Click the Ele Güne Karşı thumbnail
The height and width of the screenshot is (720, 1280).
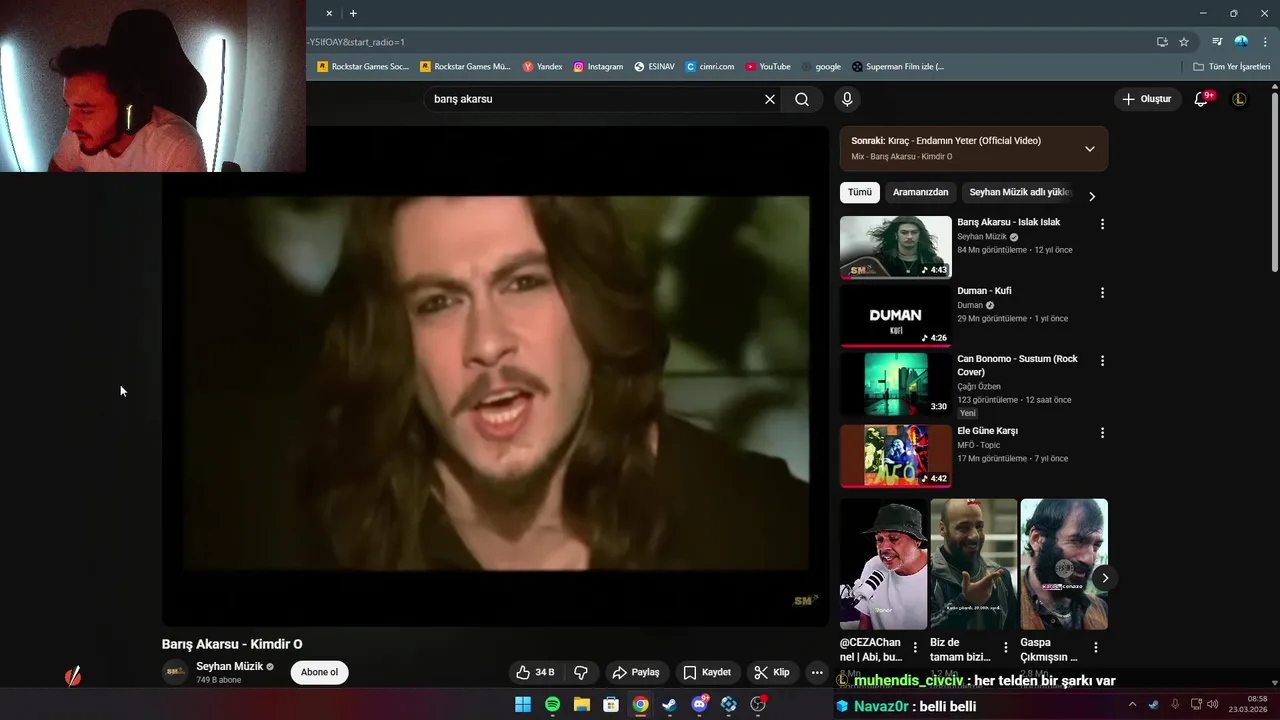896,456
